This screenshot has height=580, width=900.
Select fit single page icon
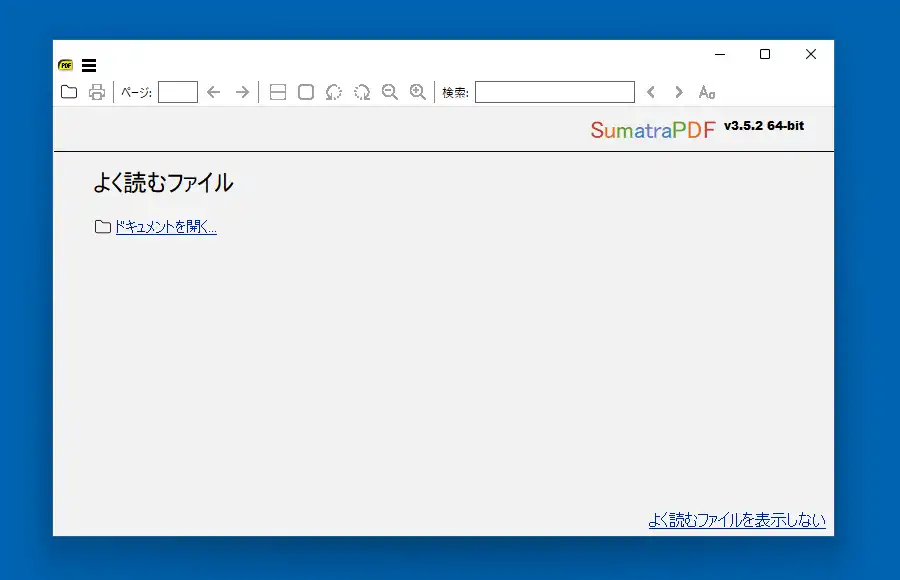pos(306,92)
